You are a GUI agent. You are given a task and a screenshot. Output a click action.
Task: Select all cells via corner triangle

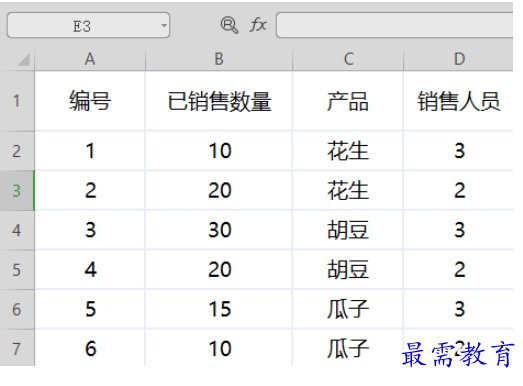pos(24,60)
